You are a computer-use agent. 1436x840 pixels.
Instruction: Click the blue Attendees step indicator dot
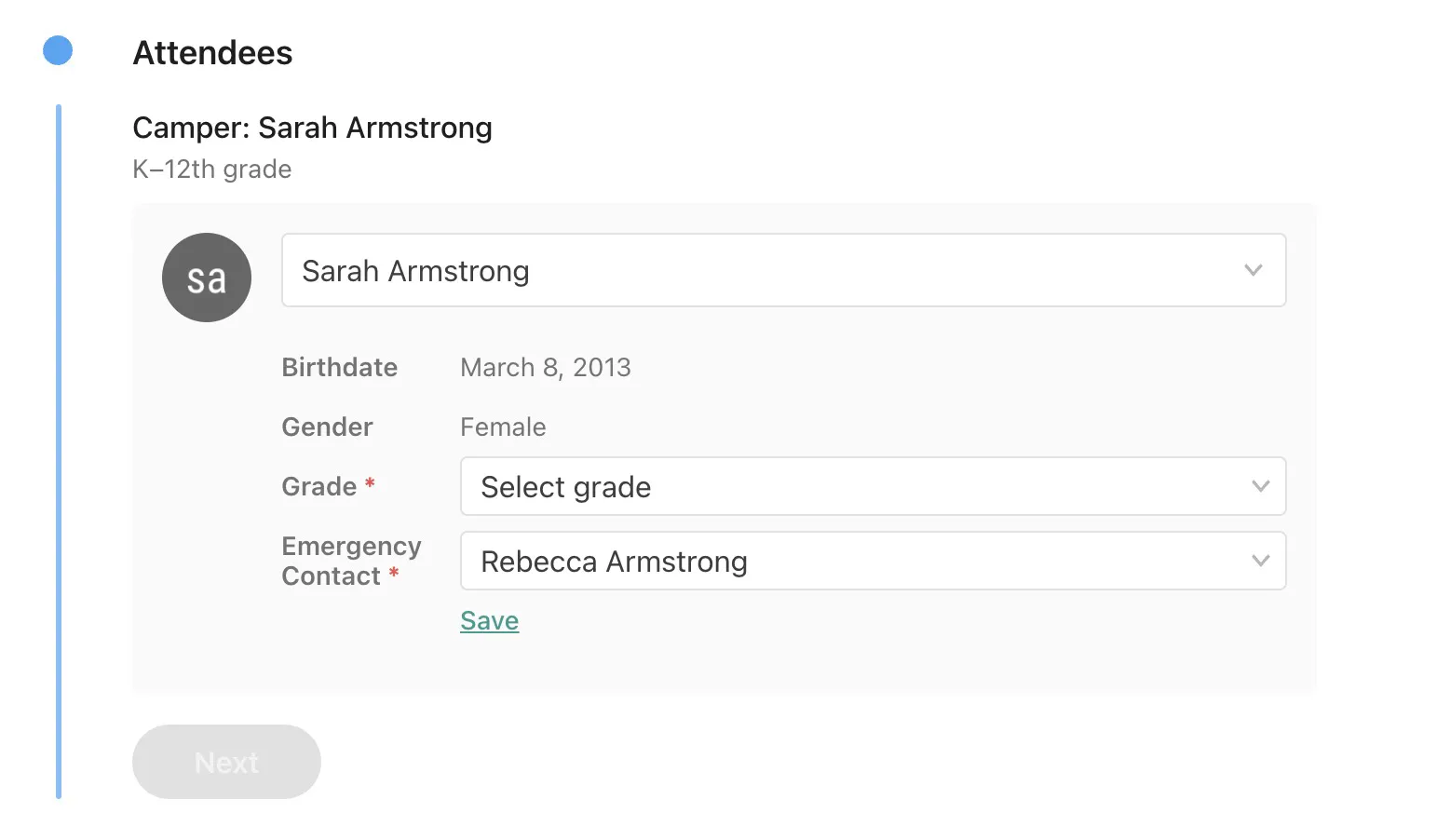pos(58,50)
